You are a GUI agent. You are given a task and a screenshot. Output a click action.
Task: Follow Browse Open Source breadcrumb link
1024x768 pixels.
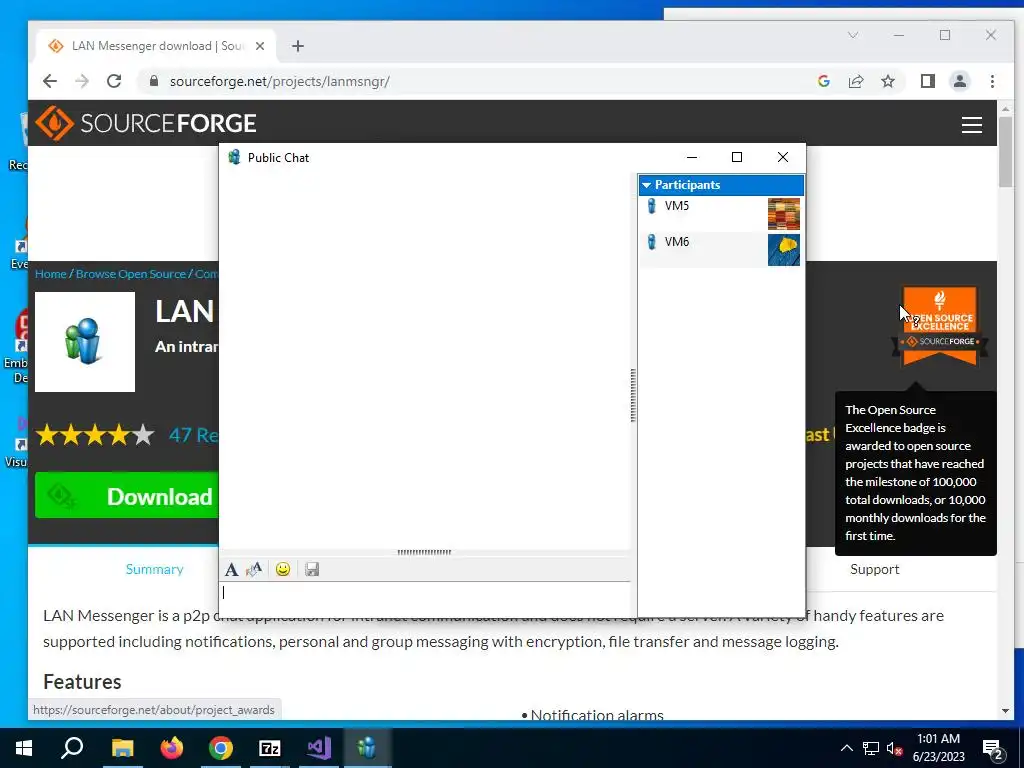click(131, 274)
